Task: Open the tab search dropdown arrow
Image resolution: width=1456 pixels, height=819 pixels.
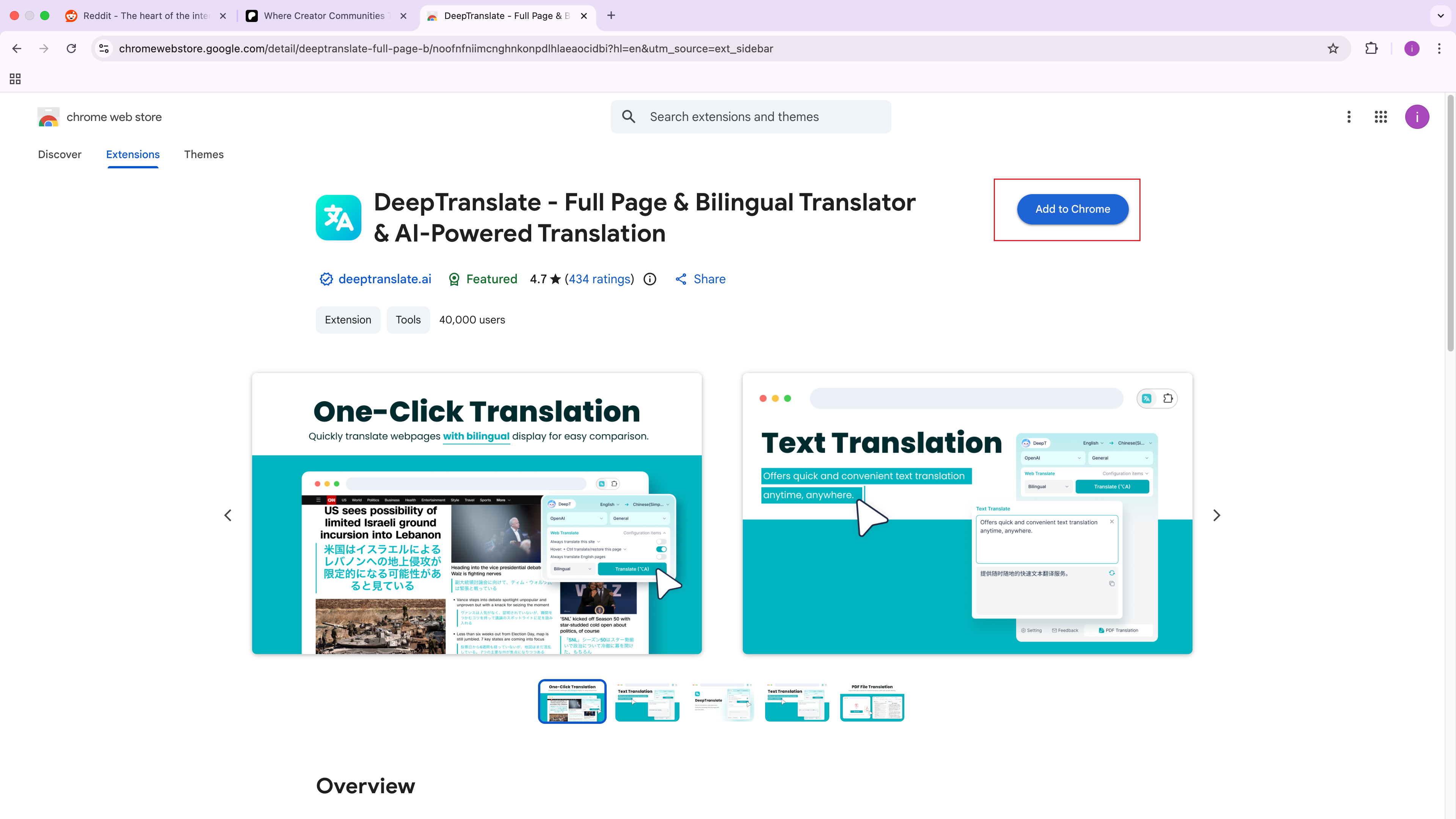Action: coord(1440,16)
